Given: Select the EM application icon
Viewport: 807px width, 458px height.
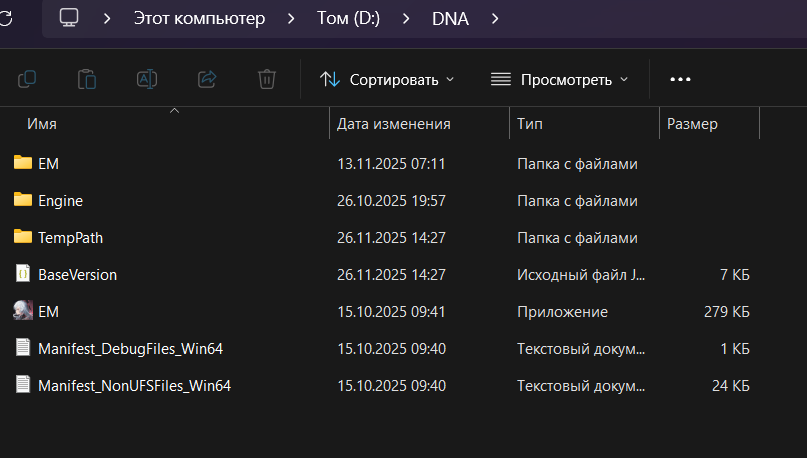Looking at the screenshot, I should tap(24, 311).
